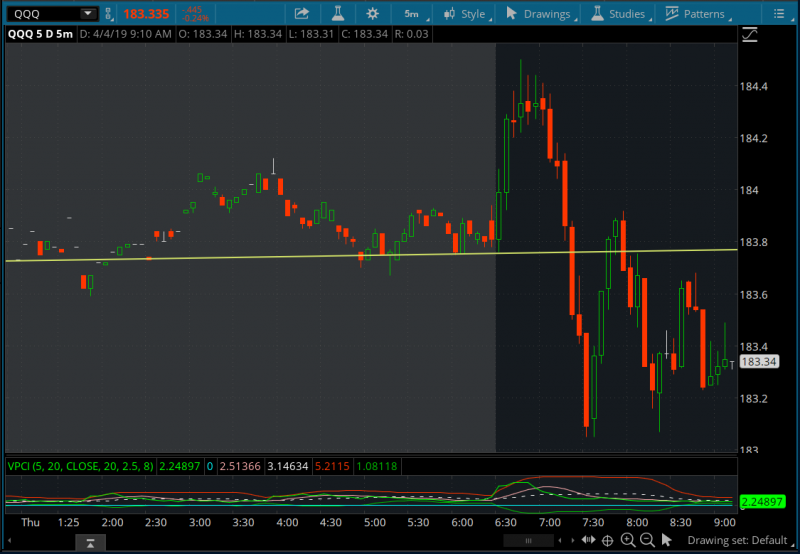The height and width of the screenshot is (554, 800).
Task: Click the Studies button
Action: pos(618,14)
